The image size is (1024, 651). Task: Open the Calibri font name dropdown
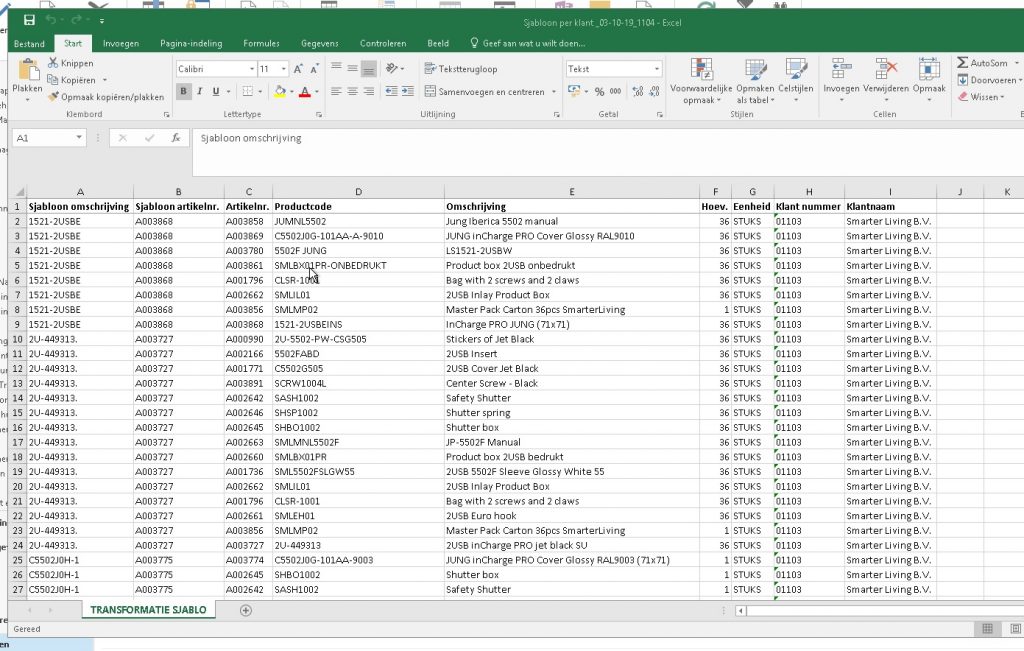click(251, 69)
